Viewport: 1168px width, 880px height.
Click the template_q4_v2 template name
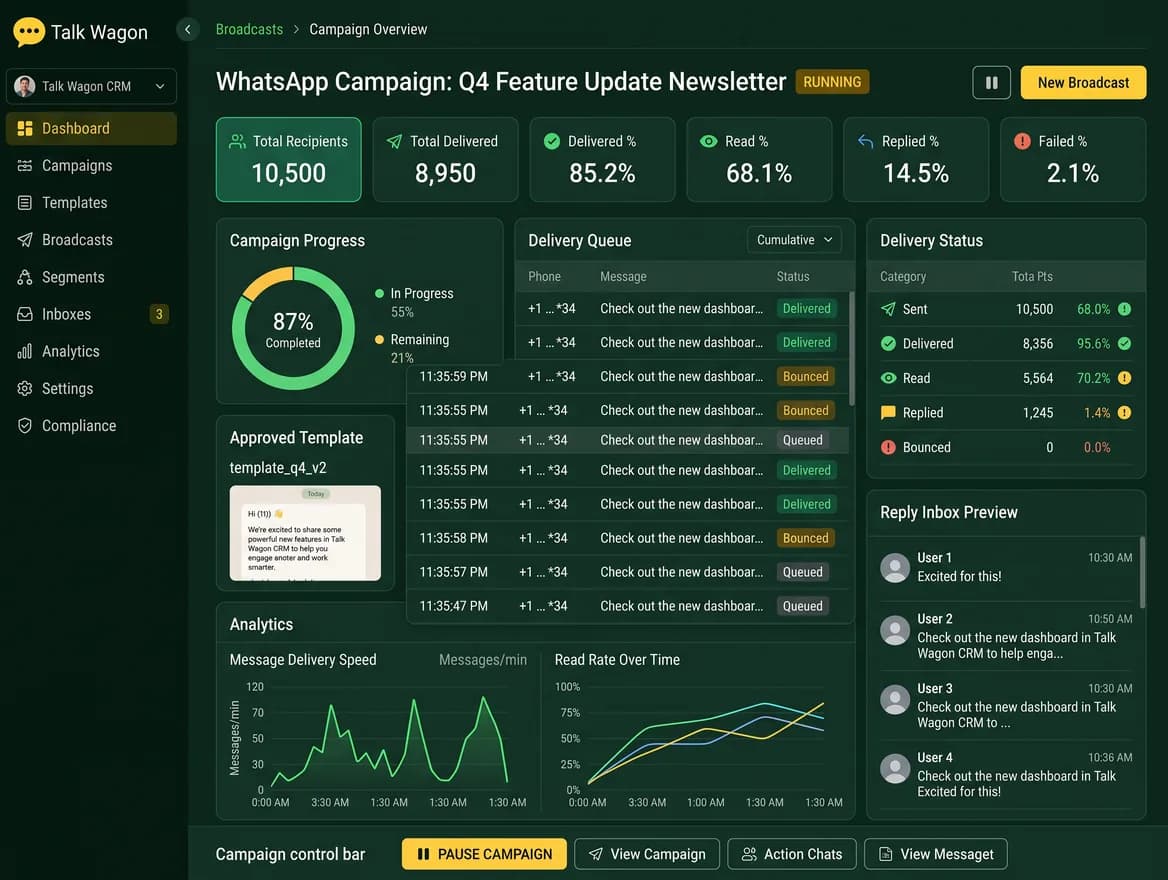[278, 468]
